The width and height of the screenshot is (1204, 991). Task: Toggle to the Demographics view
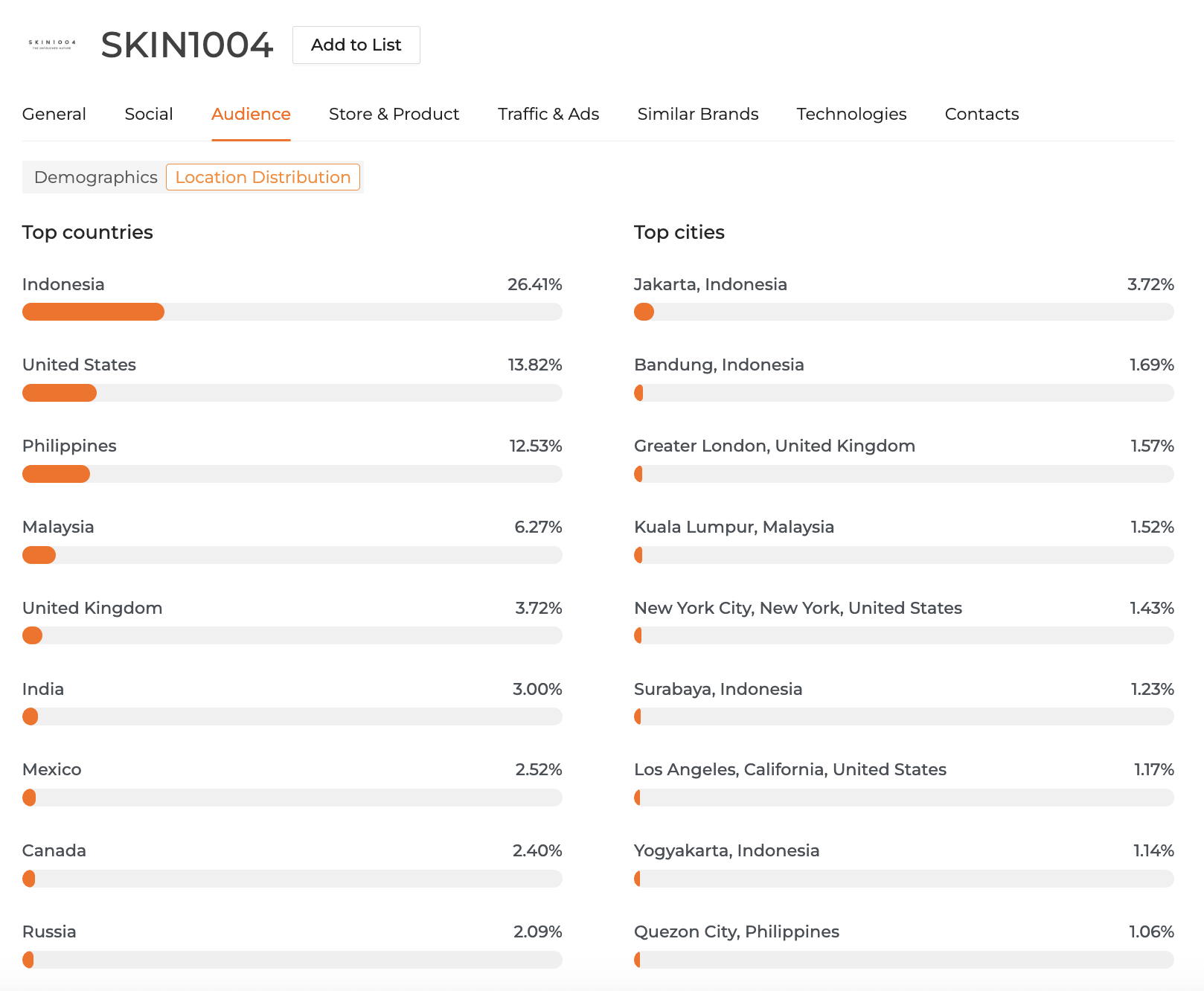96,177
